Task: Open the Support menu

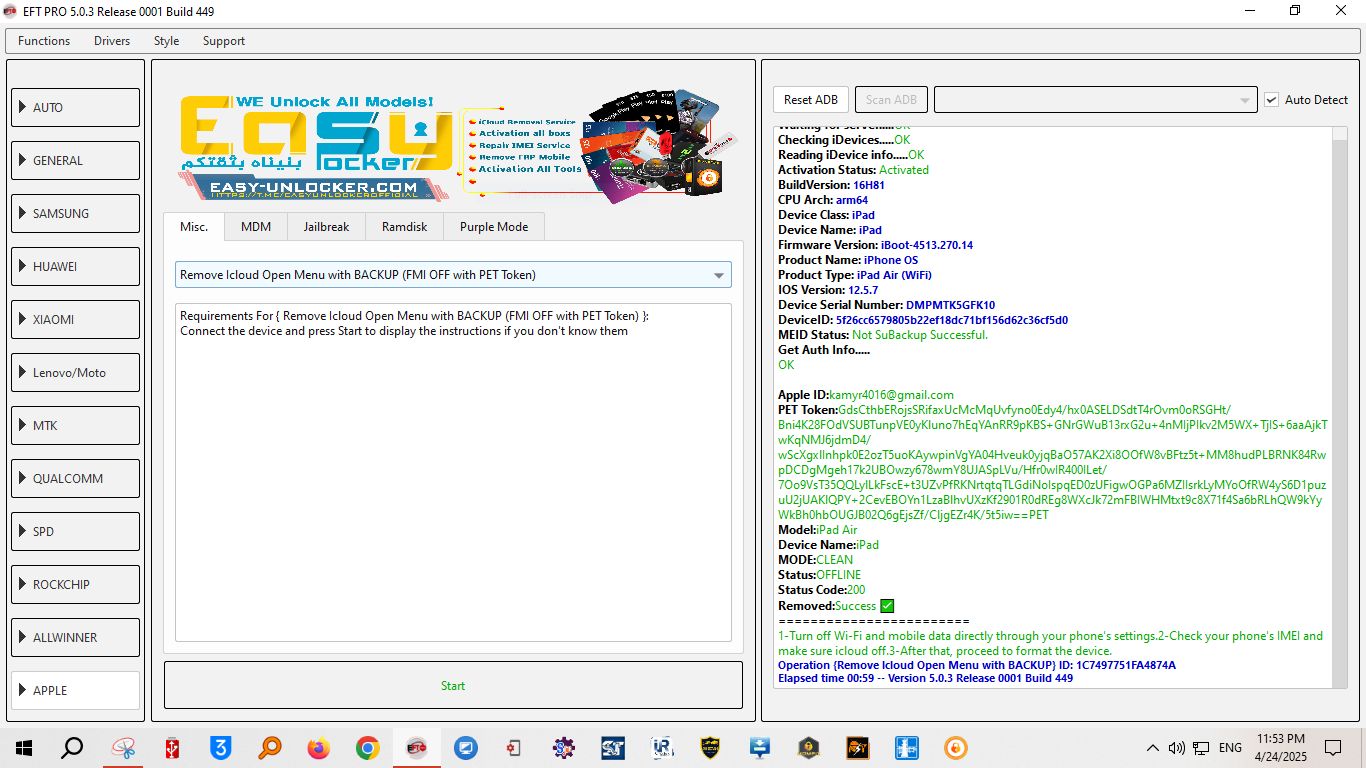Action: coord(224,41)
